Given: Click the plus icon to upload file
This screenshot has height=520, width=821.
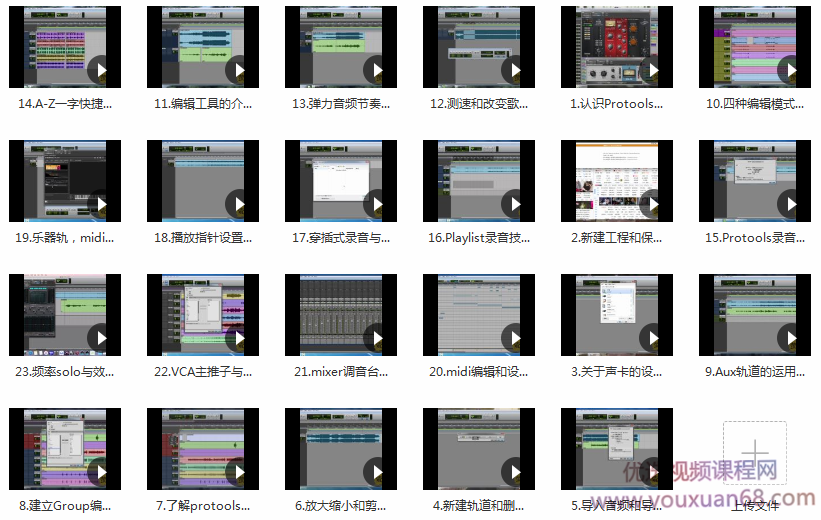Looking at the screenshot, I should pyautogui.click(x=754, y=453).
